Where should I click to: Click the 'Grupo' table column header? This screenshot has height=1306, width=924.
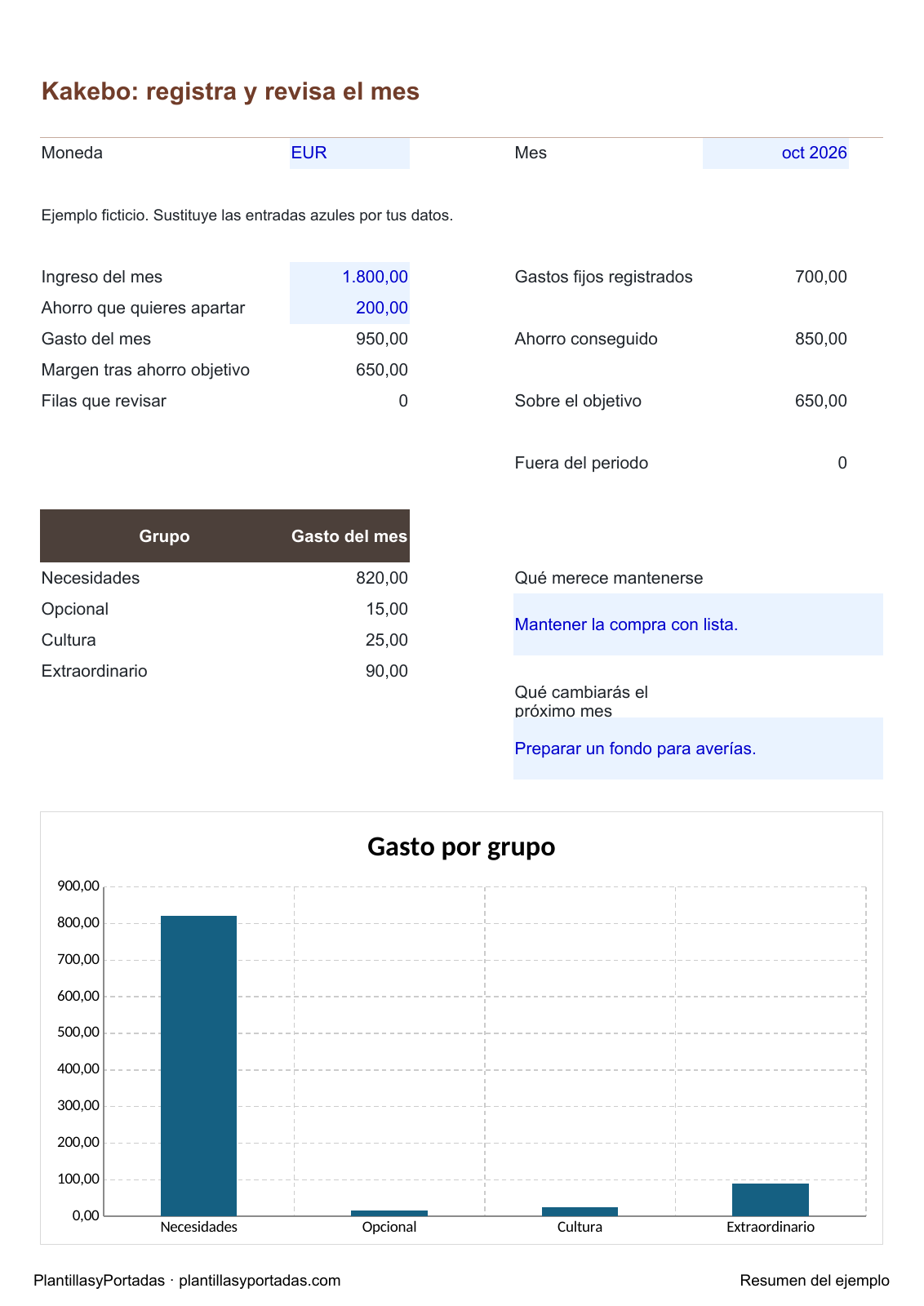click(x=164, y=536)
